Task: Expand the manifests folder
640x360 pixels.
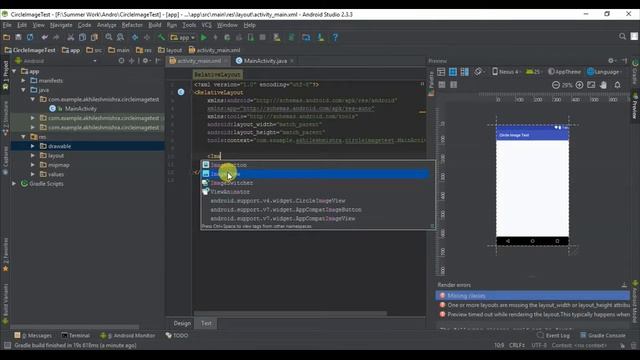Action: [24, 80]
